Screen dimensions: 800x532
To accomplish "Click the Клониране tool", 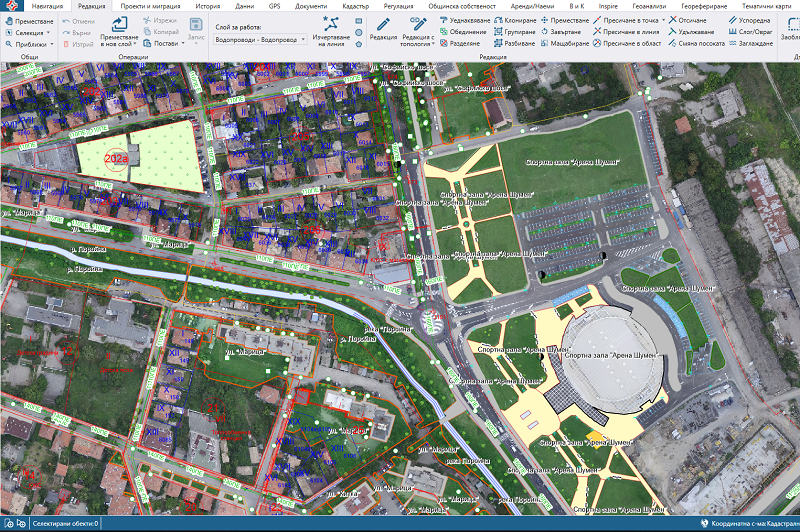I will pos(513,19).
